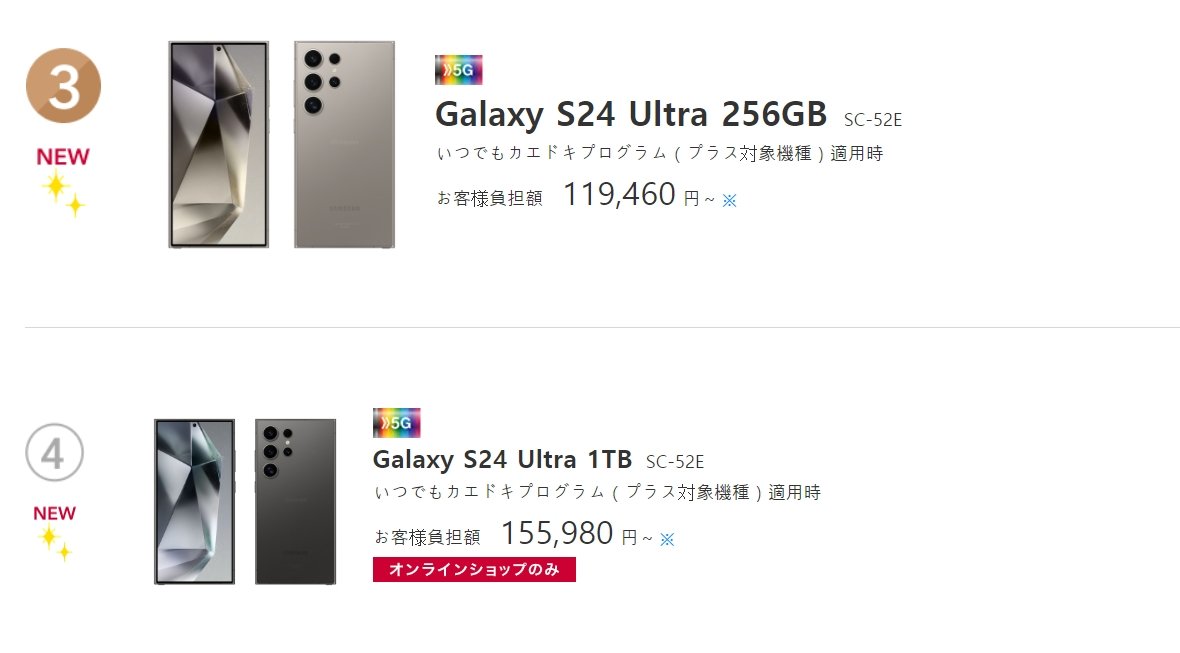Click the gray Galaxy S24 Ultra back image
Viewport: 1180px width, 653px height.
click(344, 144)
